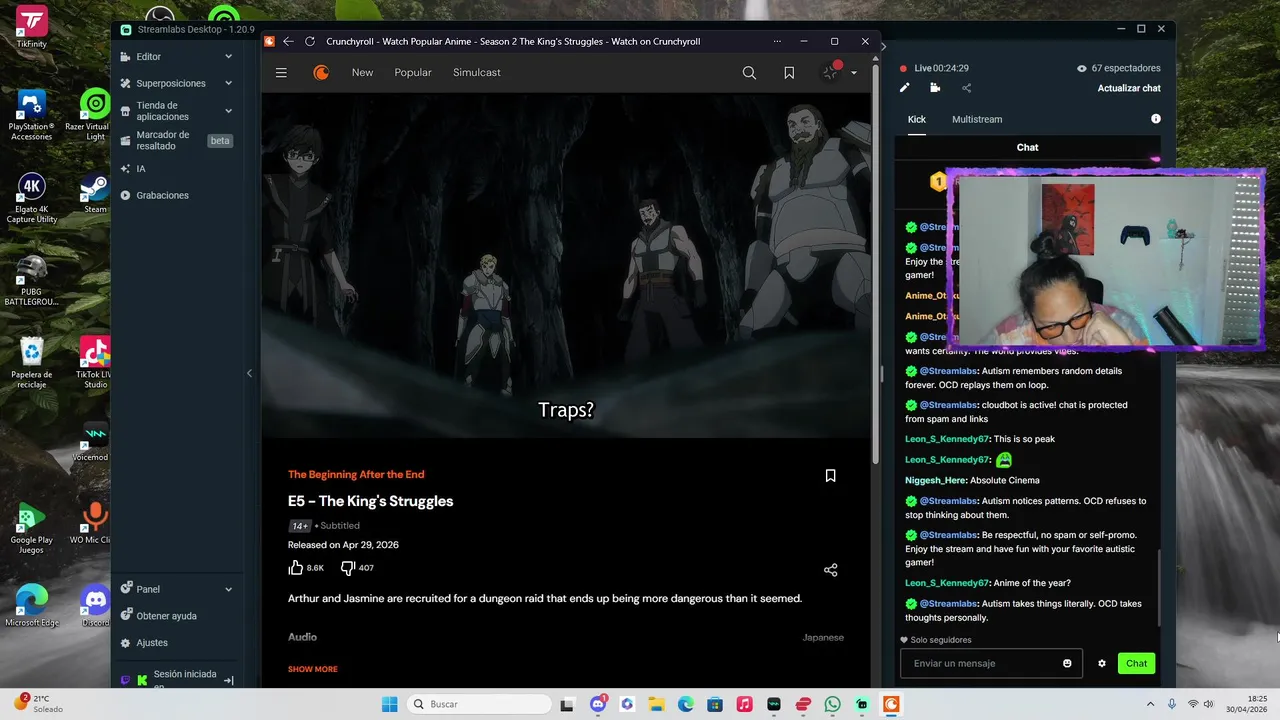1280x720 pixels.
Task: Open the emoji picker in chat box
Action: tap(1068, 663)
